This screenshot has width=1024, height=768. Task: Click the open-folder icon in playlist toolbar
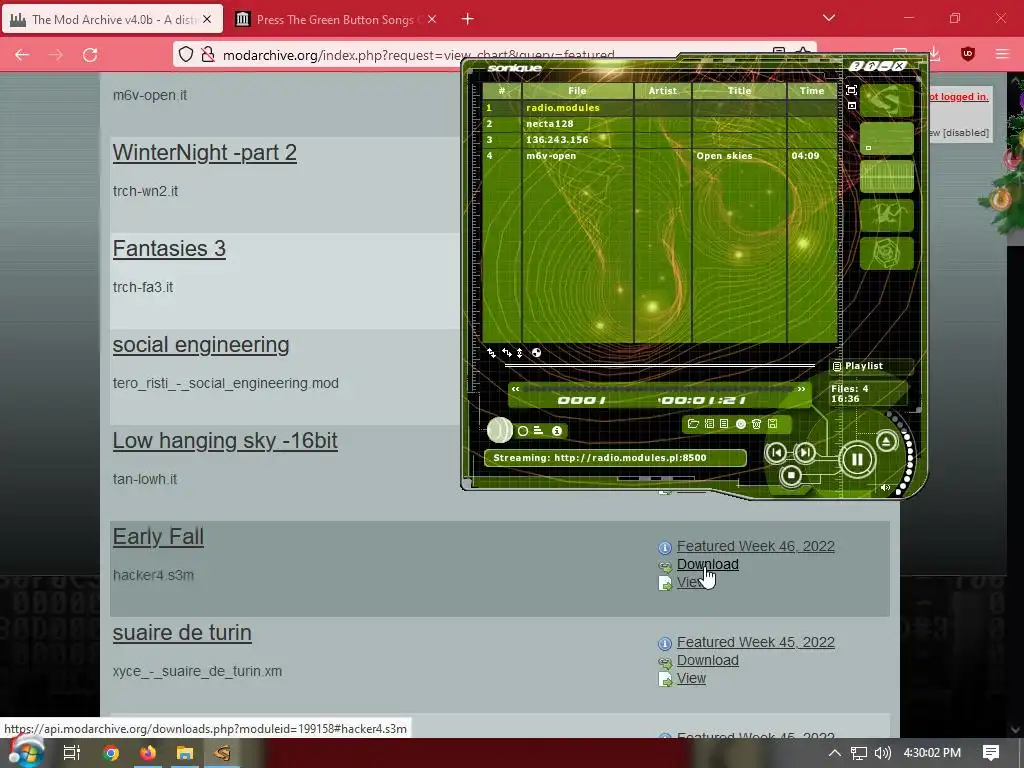pyautogui.click(x=693, y=424)
